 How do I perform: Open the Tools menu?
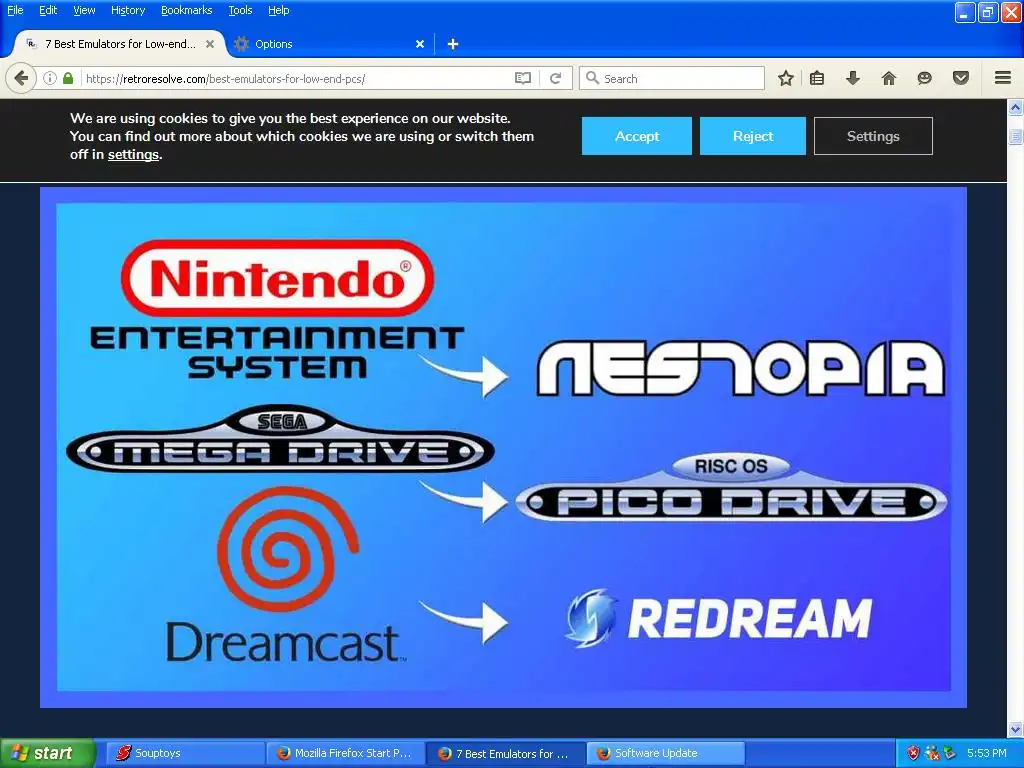pos(240,10)
